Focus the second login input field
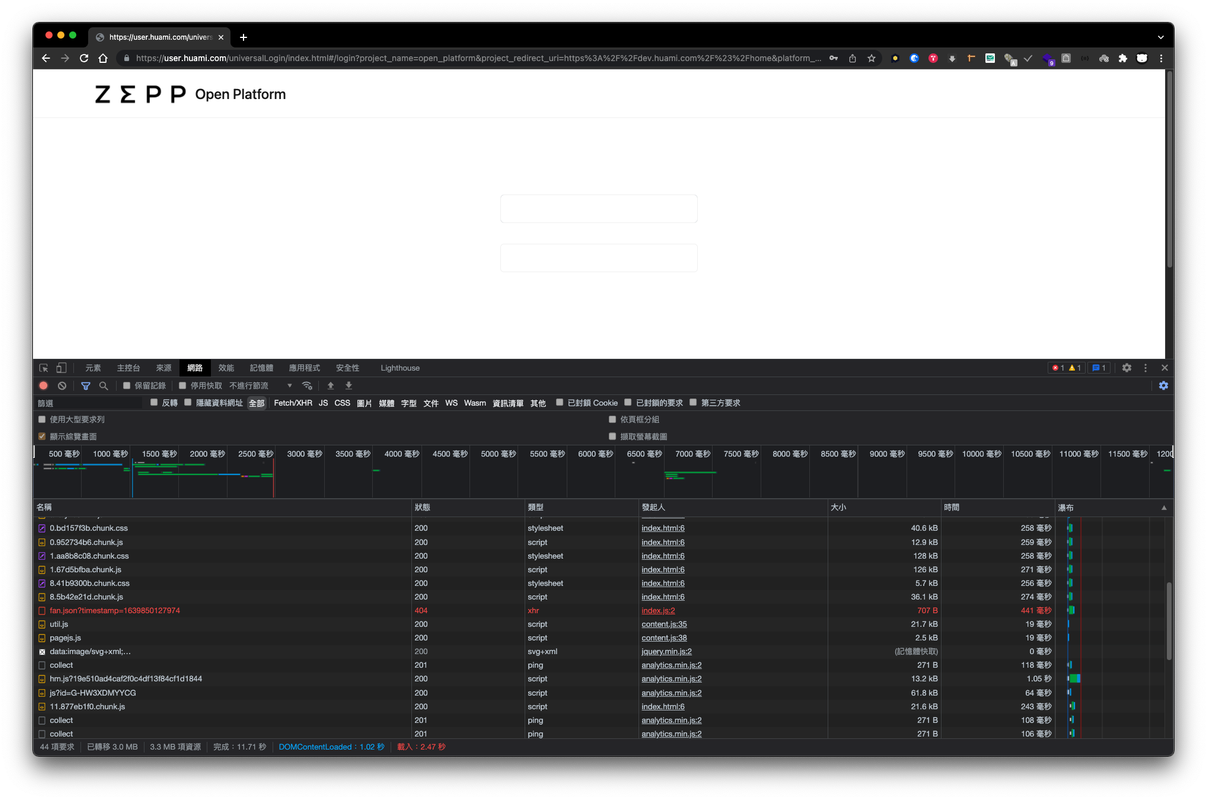Screen dimensions: 1207x800 [599, 257]
